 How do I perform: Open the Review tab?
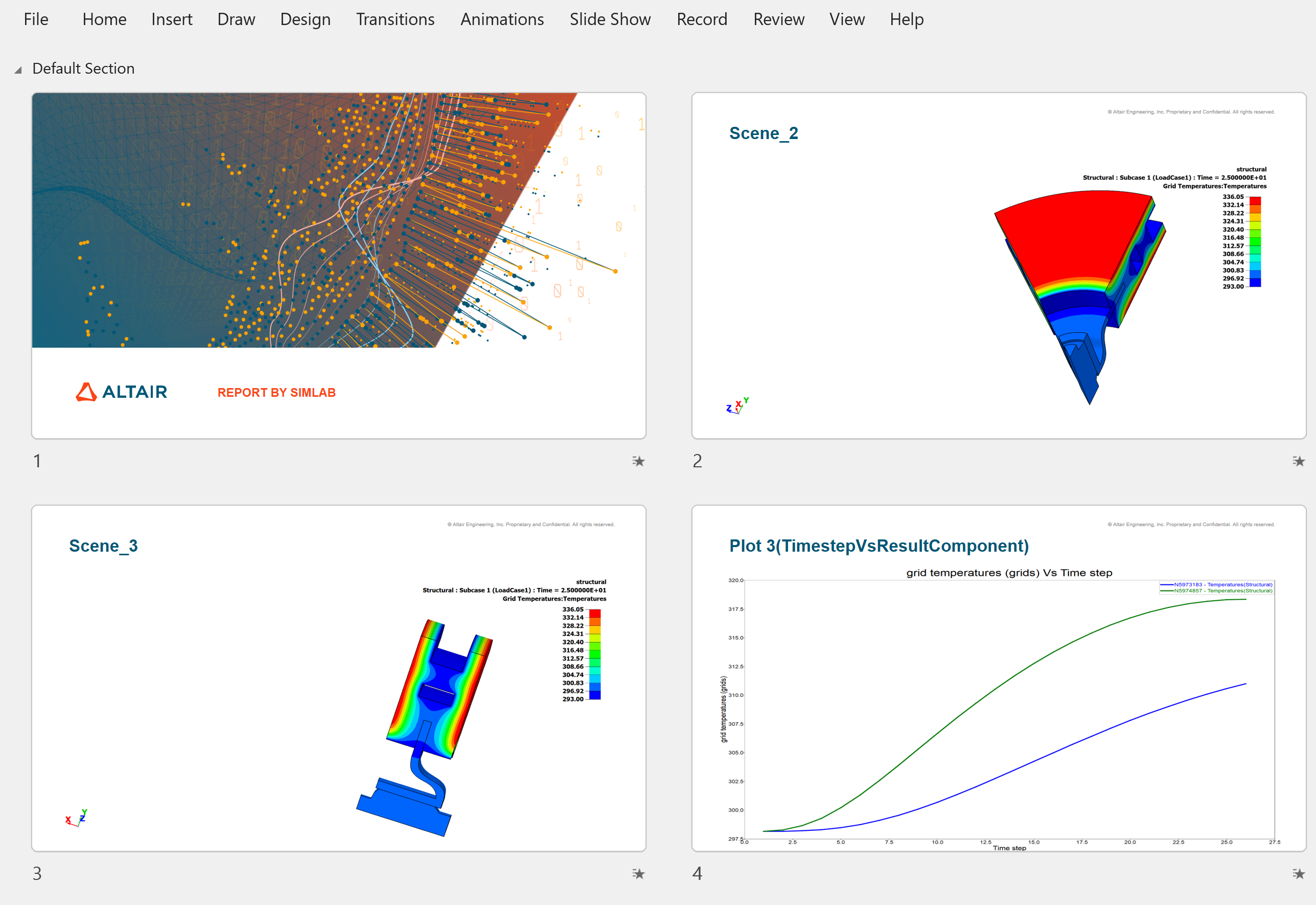[778, 19]
